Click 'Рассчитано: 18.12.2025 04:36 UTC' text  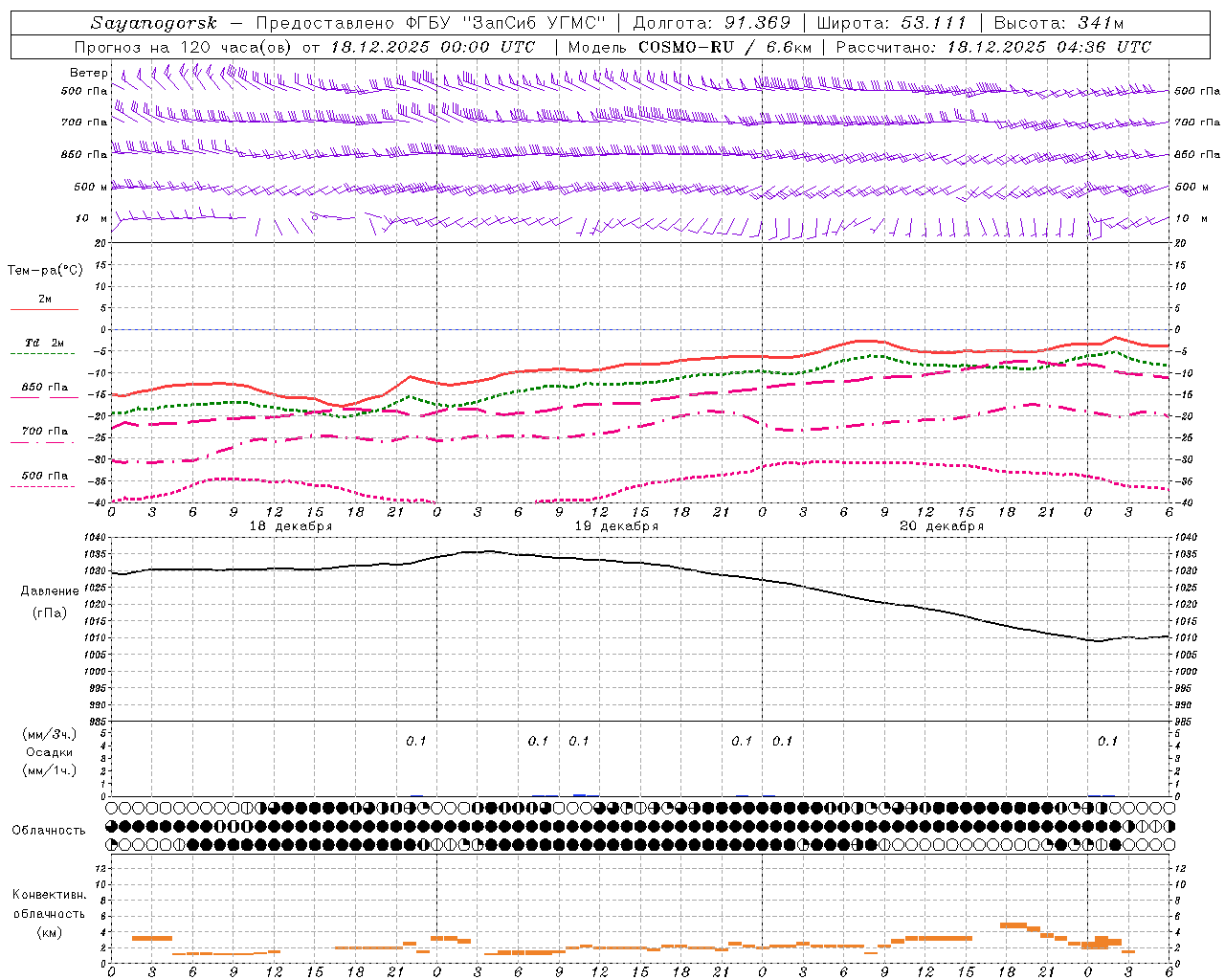coord(993,47)
